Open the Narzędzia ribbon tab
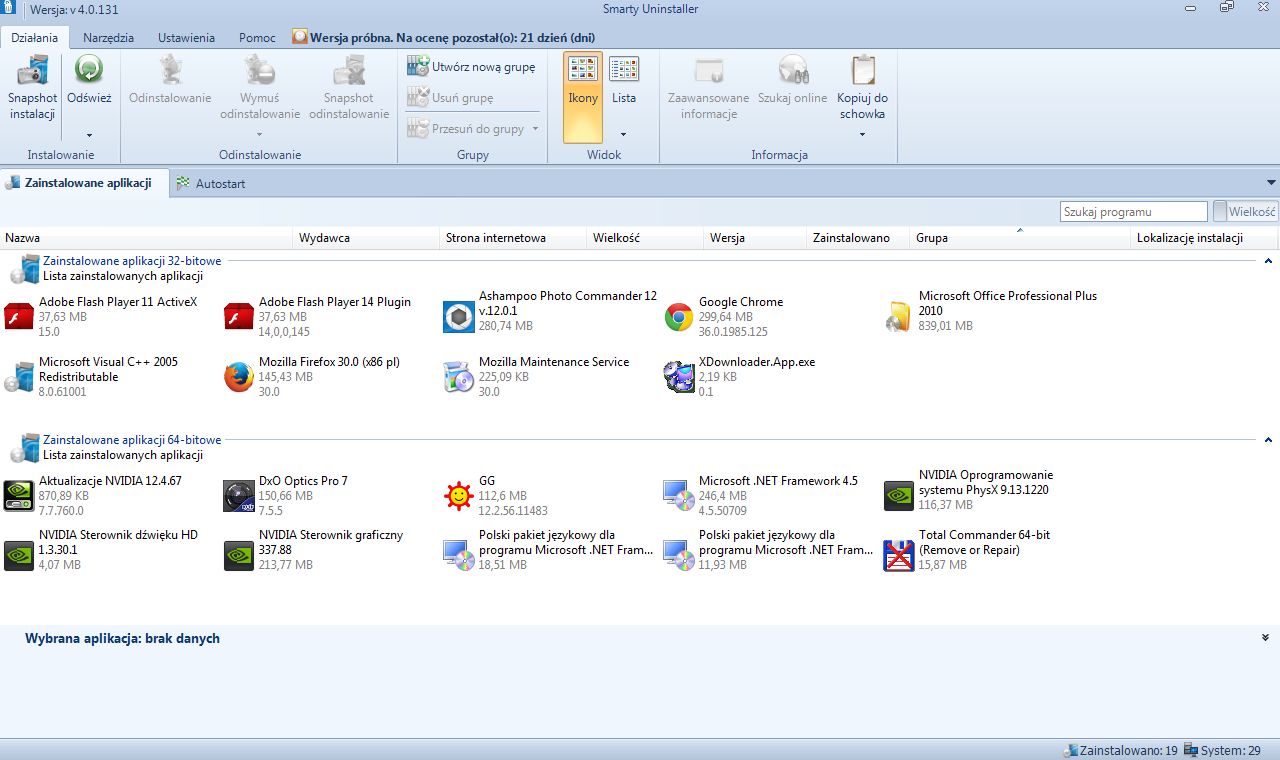The image size is (1280, 760). 109,38
